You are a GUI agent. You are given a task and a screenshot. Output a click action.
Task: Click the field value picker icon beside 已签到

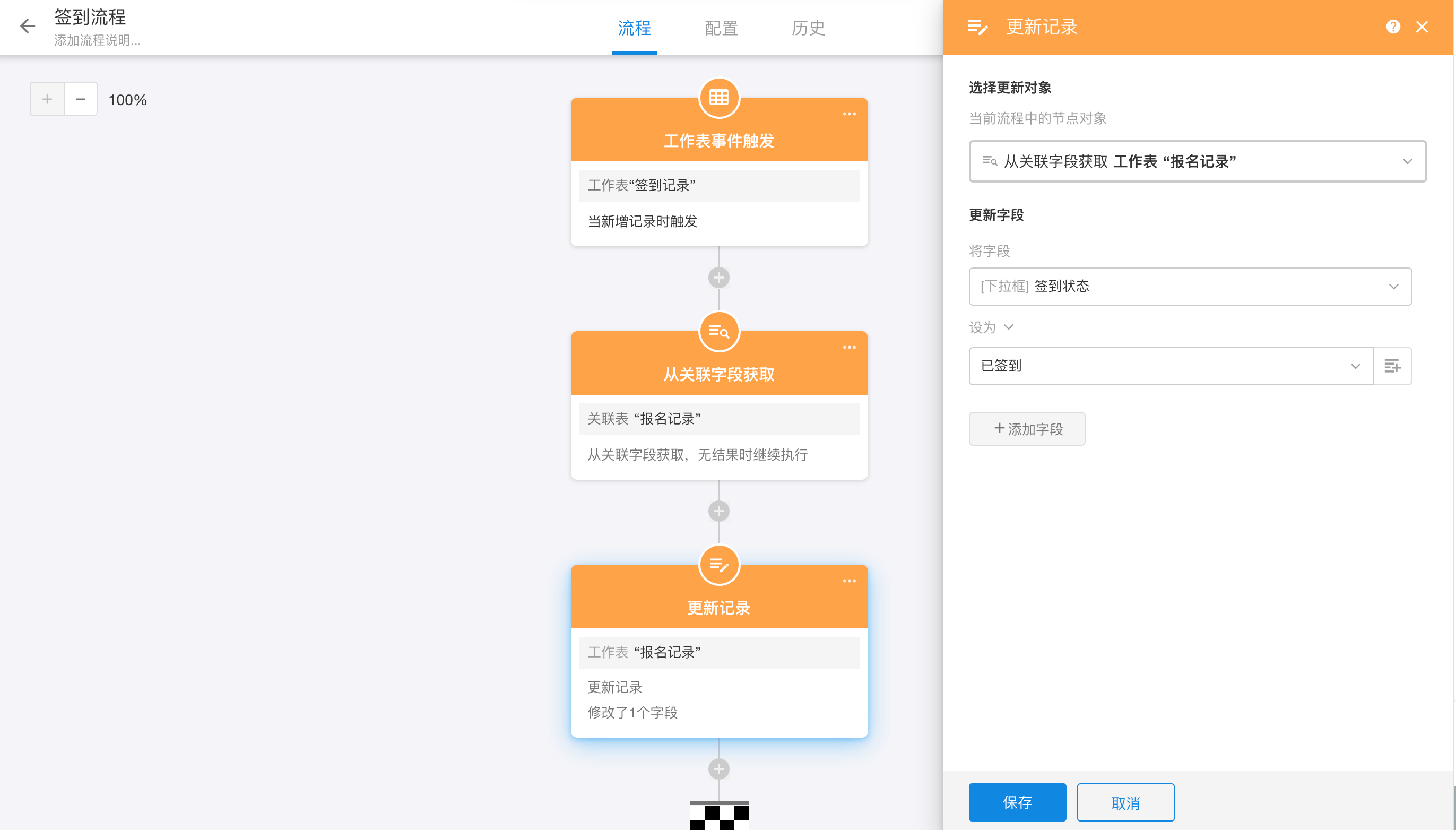[1392, 366]
